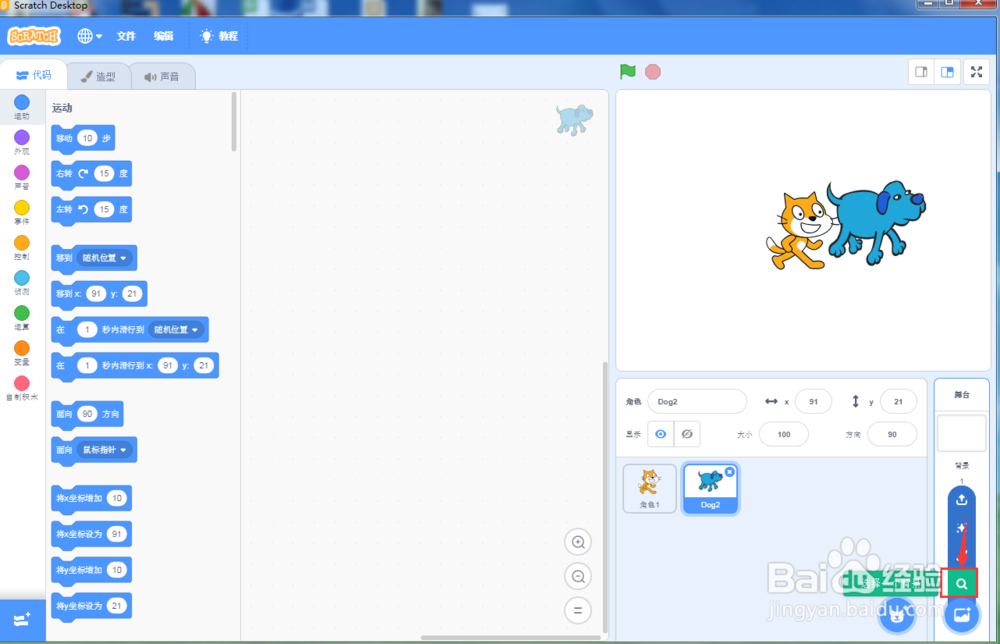Click the Scratch logo
The image size is (1000, 644).
[34, 36]
